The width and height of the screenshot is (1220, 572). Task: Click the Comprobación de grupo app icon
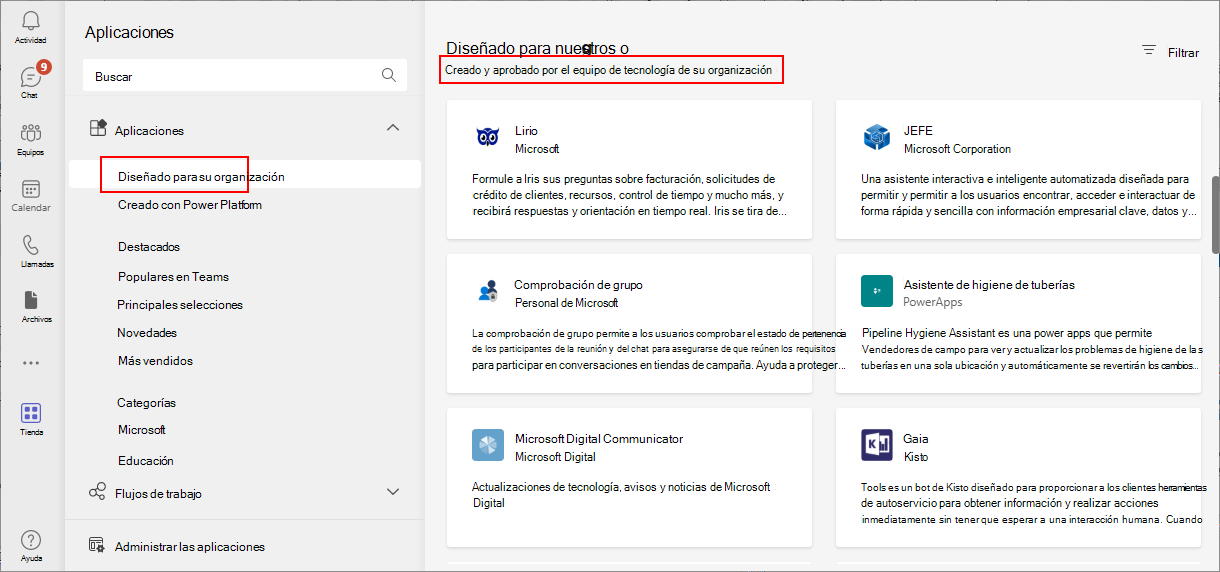tap(487, 292)
